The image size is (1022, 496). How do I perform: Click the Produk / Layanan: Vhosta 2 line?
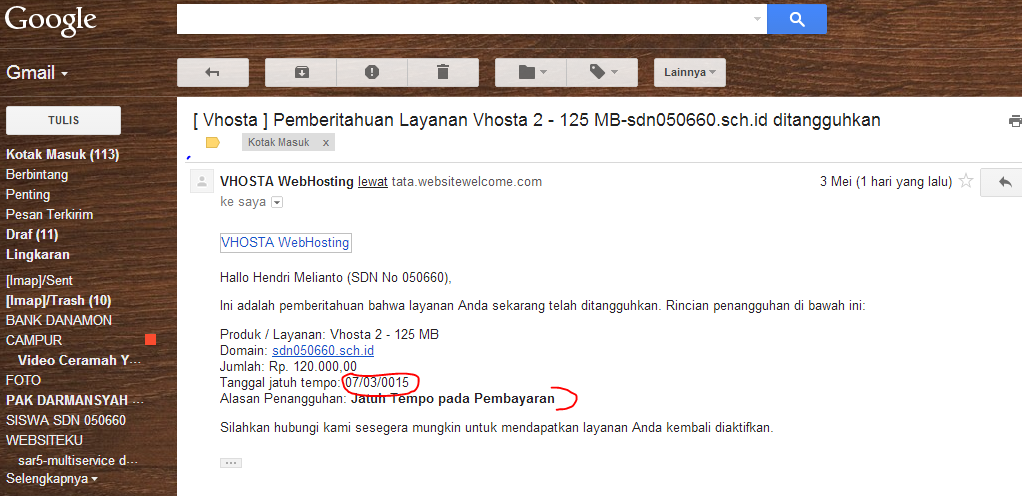330,335
